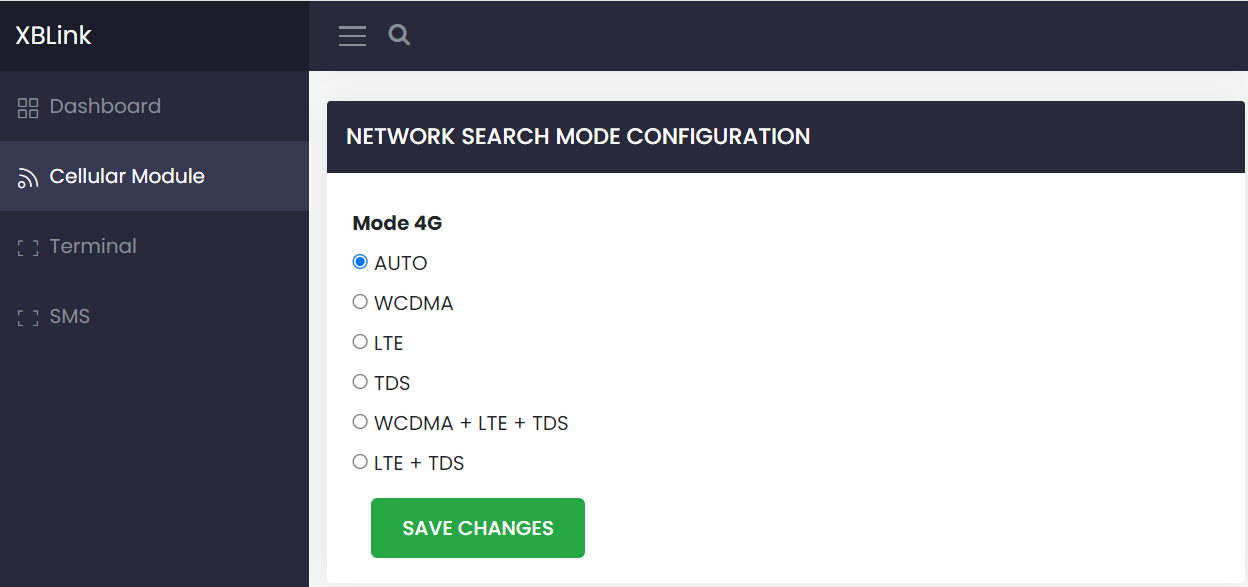This screenshot has width=1248, height=587.
Task: Pick the TDS only radio option
Action: 360,382
